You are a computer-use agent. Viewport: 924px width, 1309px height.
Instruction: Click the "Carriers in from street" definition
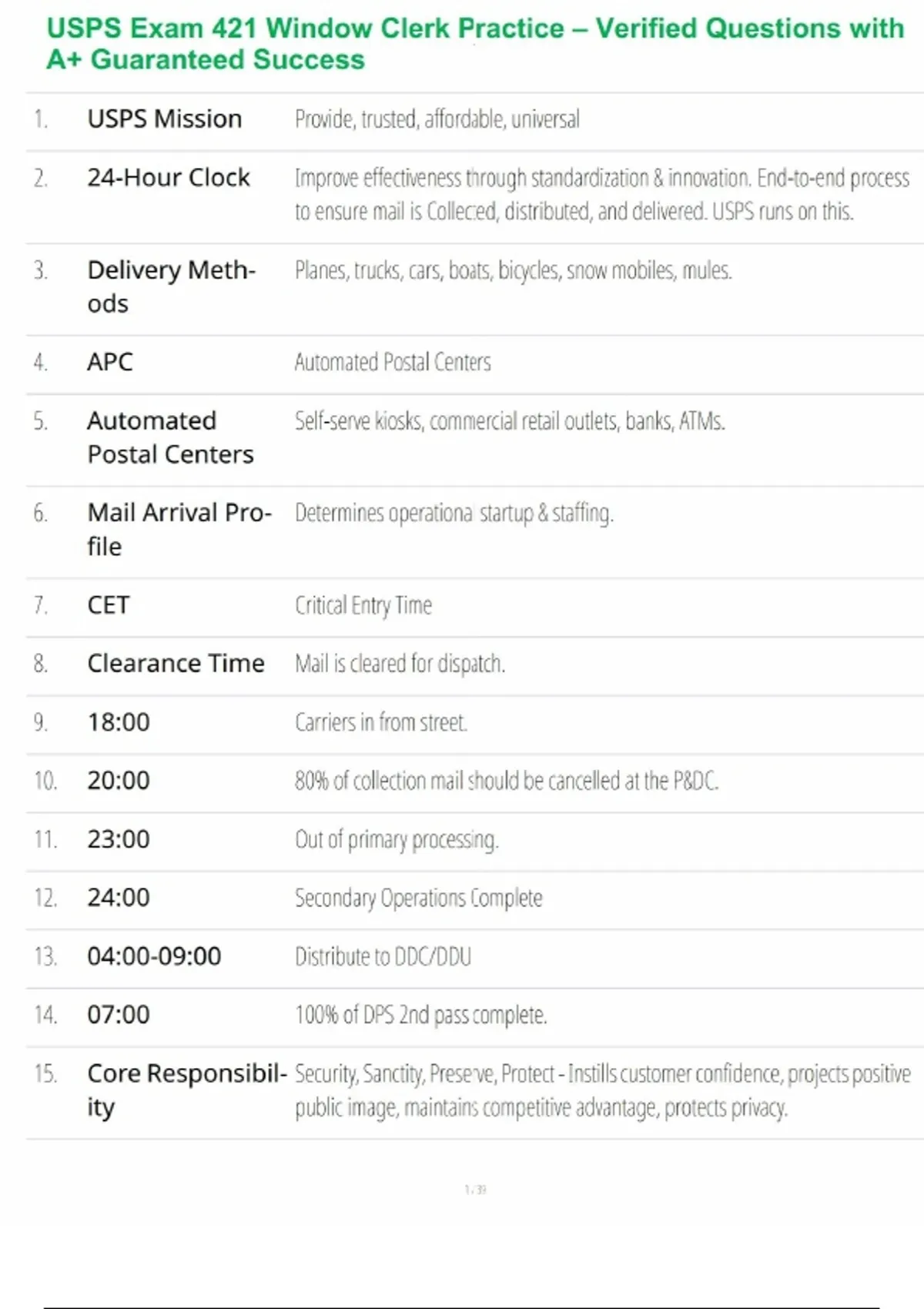pyautogui.click(x=381, y=722)
